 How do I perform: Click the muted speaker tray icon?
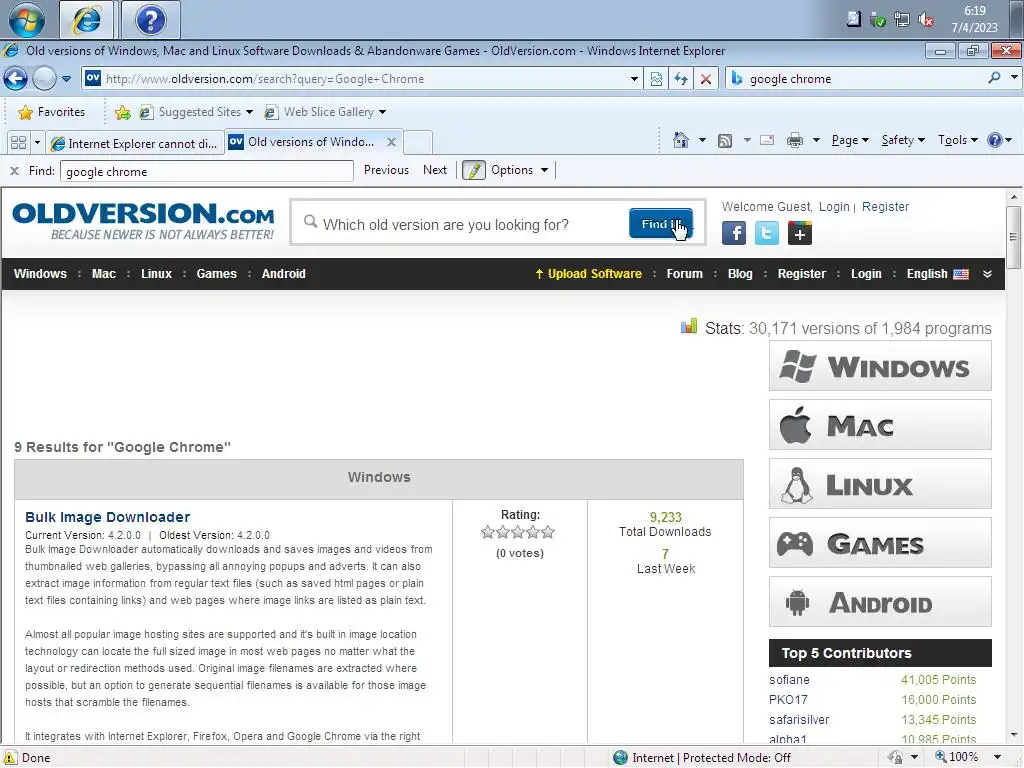coord(925,20)
